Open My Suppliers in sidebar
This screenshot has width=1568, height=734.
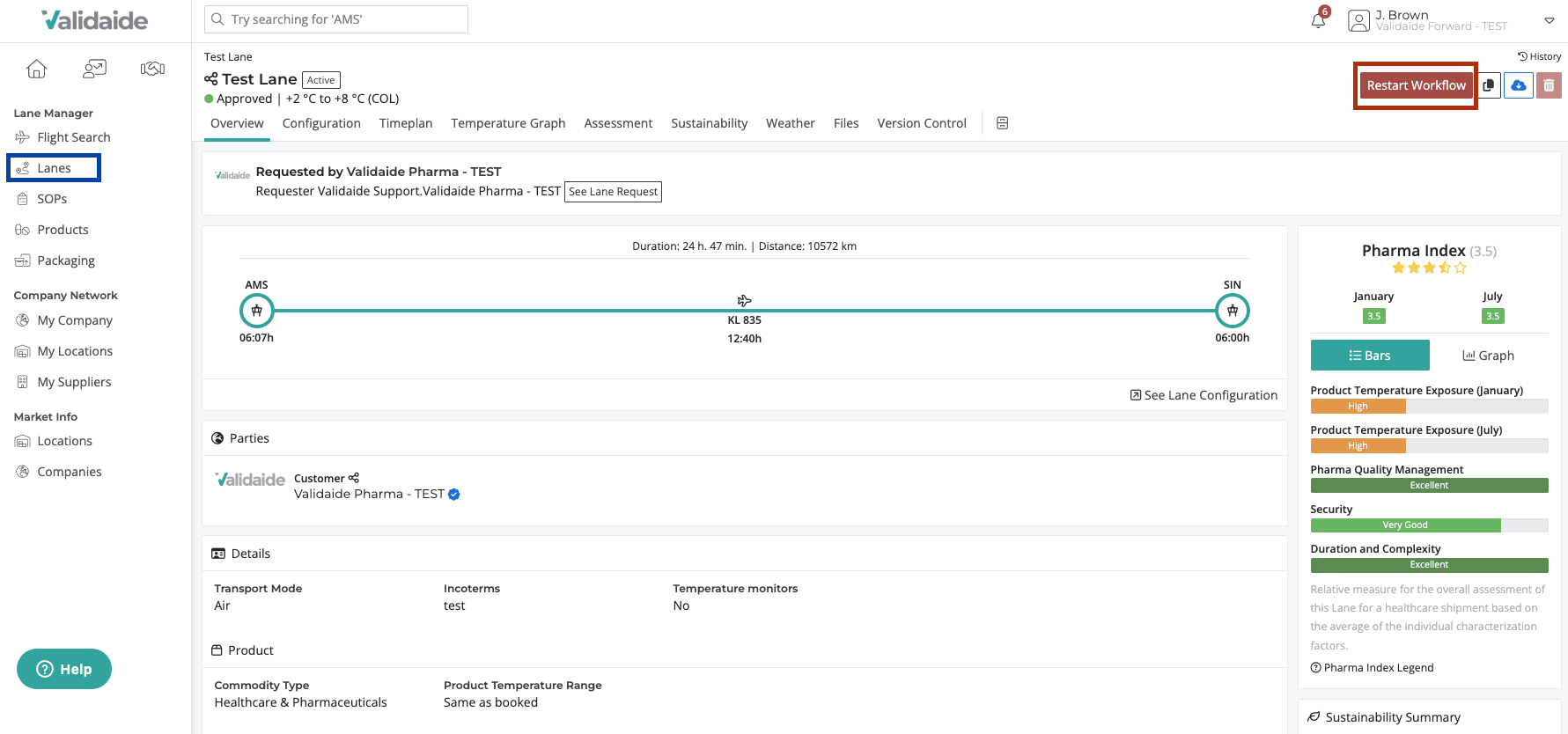click(x=63, y=382)
